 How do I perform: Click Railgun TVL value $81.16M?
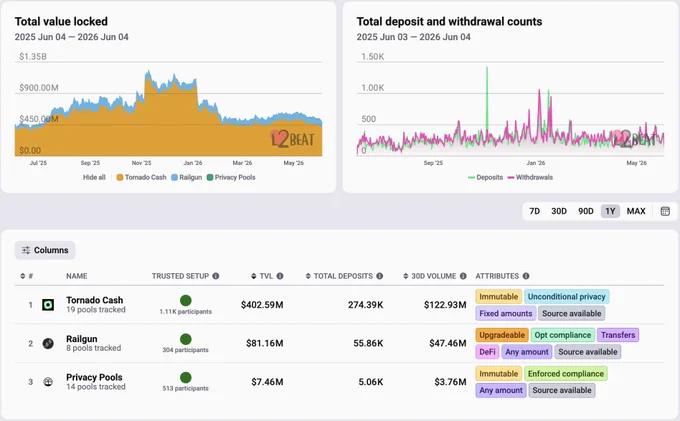coord(265,343)
